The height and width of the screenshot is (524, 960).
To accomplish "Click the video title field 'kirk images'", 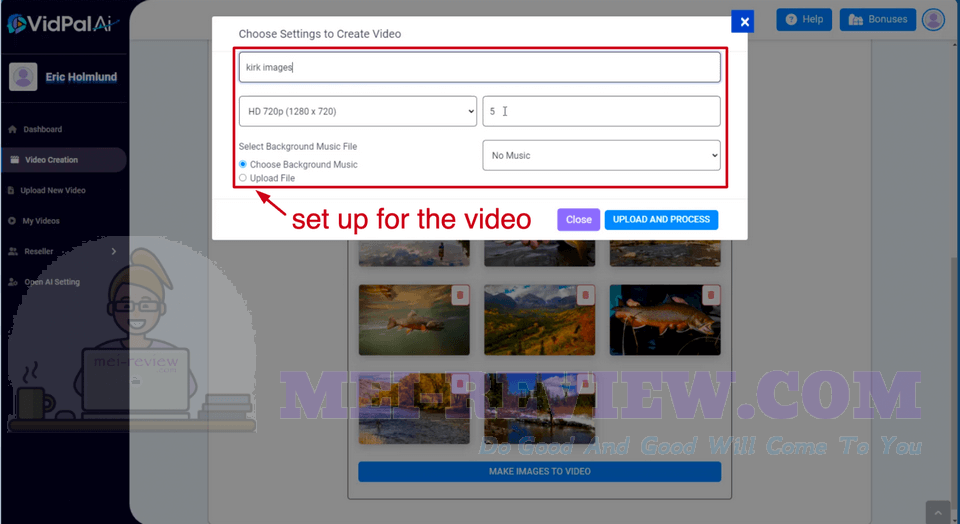I will coord(479,67).
